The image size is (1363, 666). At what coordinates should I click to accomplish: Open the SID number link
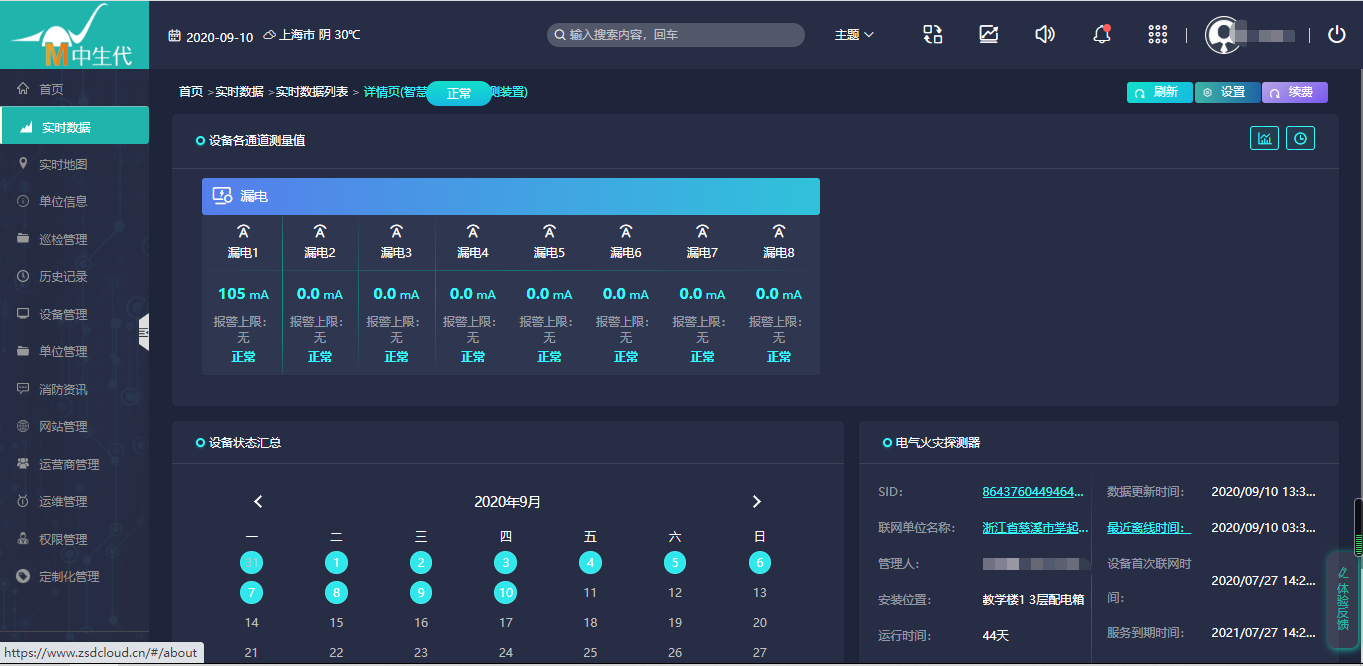click(x=1033, y=492)
